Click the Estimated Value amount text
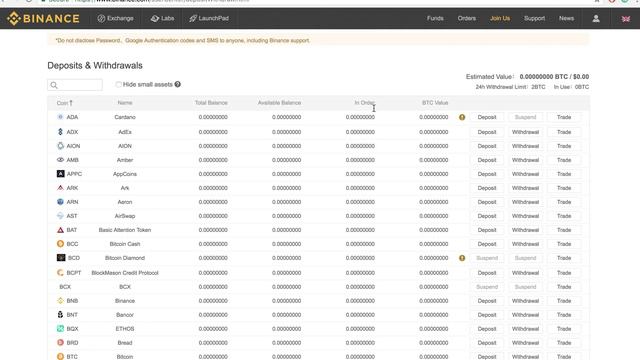Viewport: 640px width, 360px height. point(554,77)
